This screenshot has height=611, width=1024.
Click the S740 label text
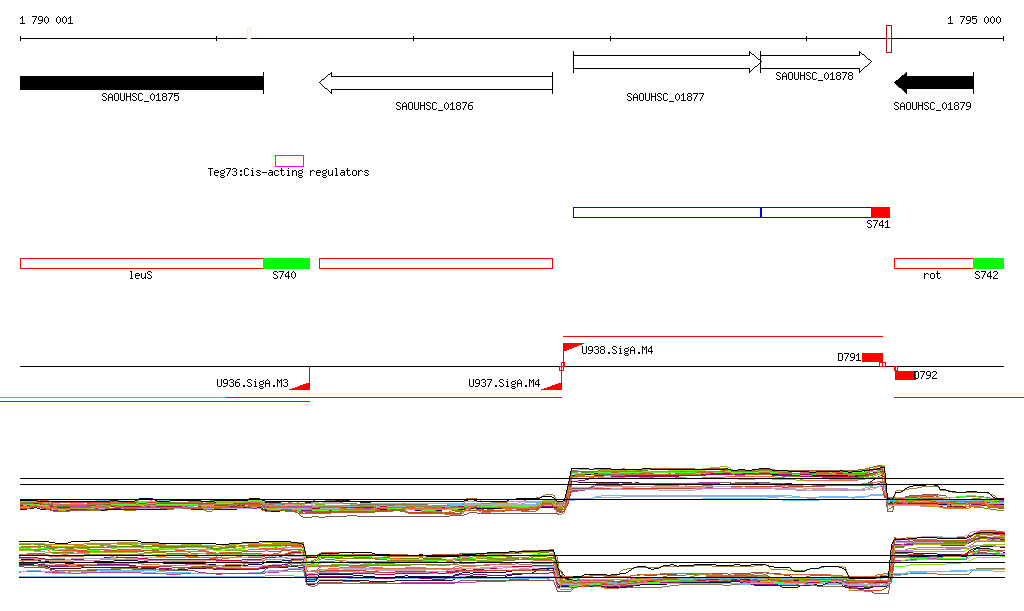(284, 275)
